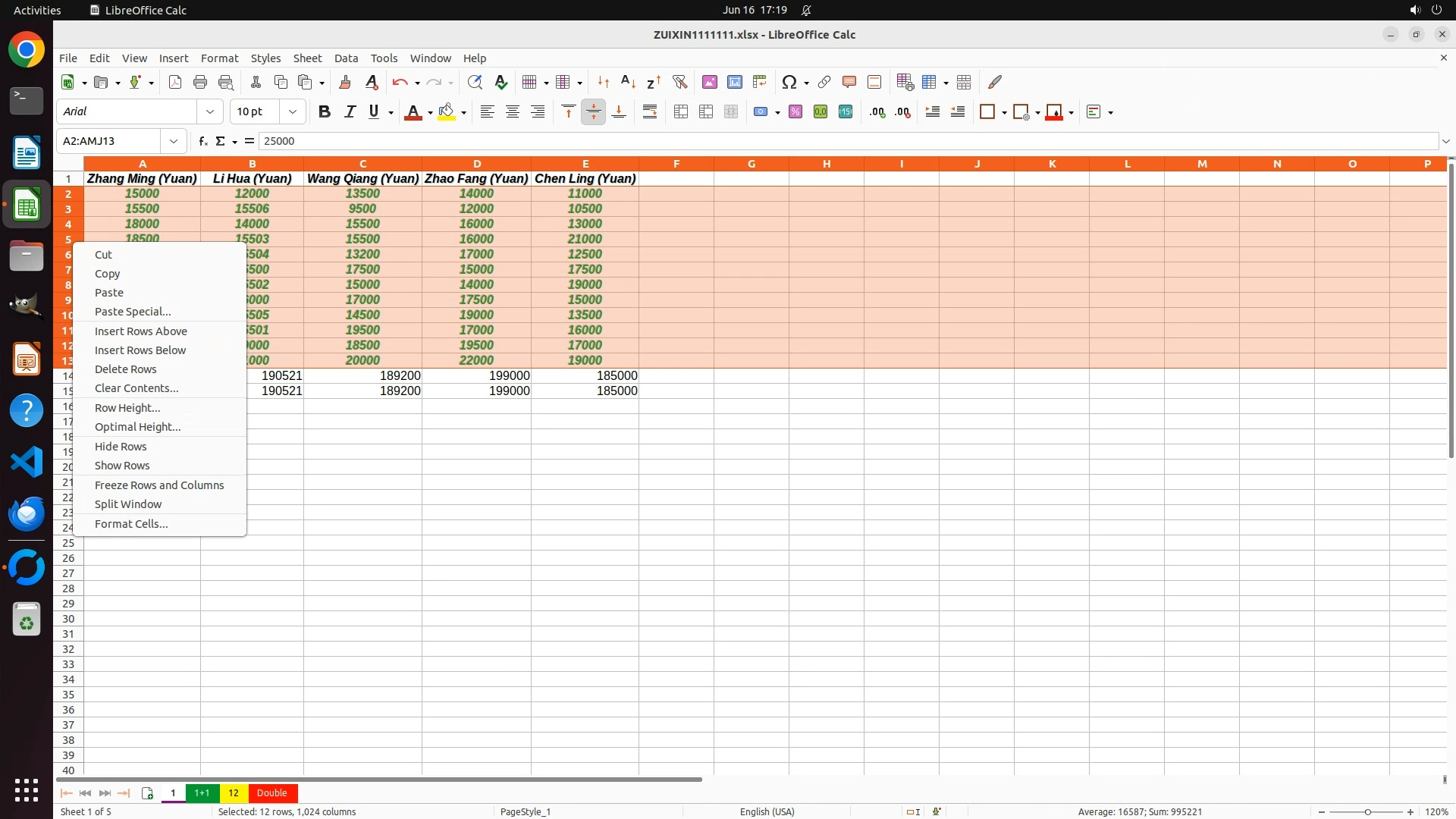Click the Merge and Center Cells icon

click(x=681, y=112)
